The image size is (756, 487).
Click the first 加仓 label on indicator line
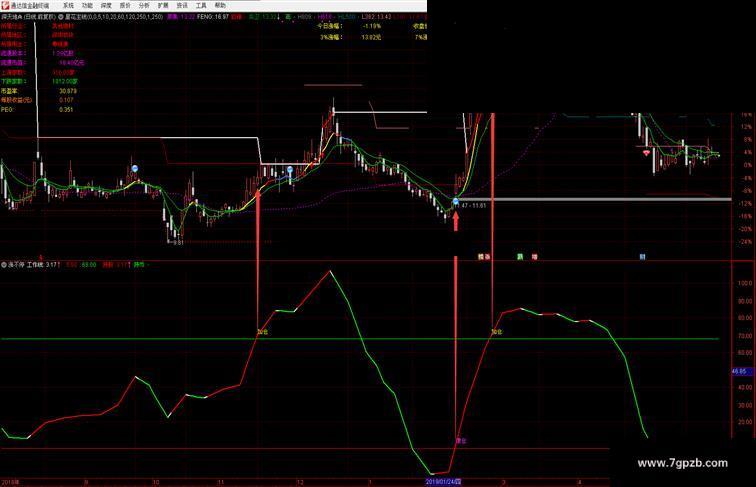(x=262, y=332)
